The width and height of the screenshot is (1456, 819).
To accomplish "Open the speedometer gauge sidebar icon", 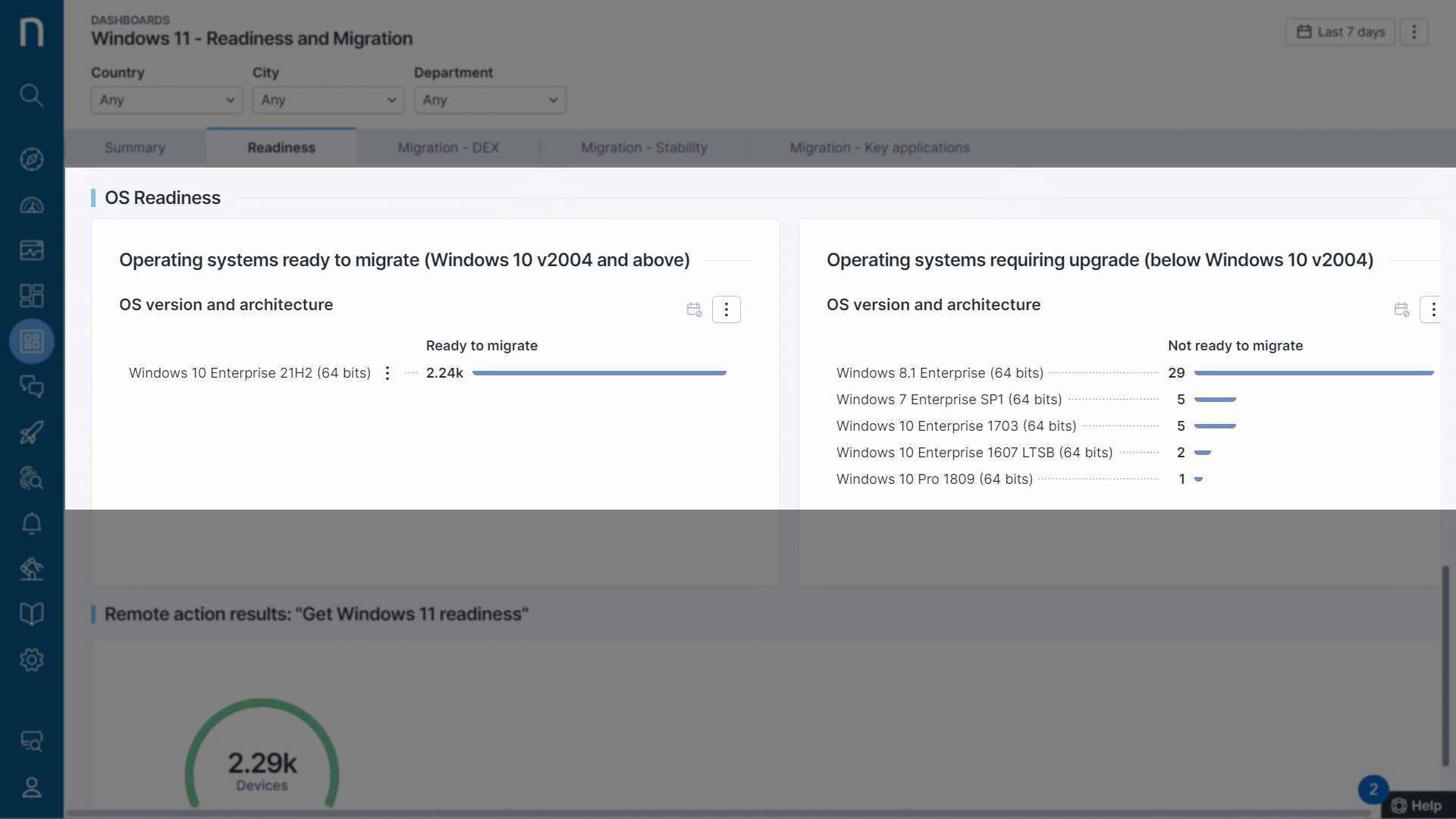I will pyautogui.click(x=31, y=206).
